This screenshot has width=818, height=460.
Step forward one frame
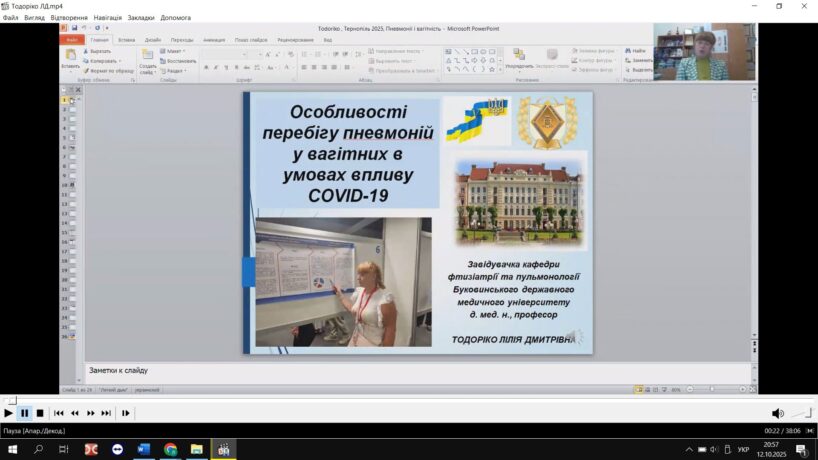click(x=126, y=413)
